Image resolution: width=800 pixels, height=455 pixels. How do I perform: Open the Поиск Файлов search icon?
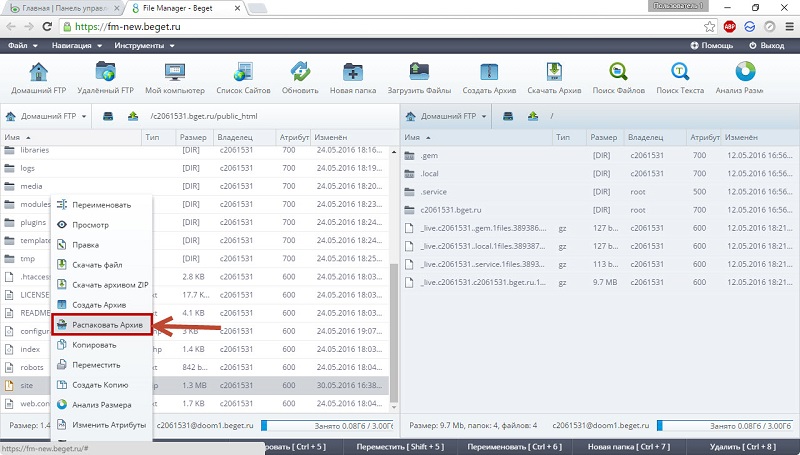[618, 78]
